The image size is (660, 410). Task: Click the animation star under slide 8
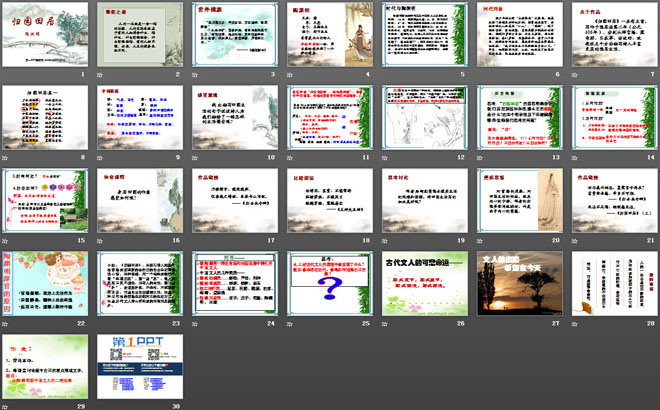pos(5,158)
